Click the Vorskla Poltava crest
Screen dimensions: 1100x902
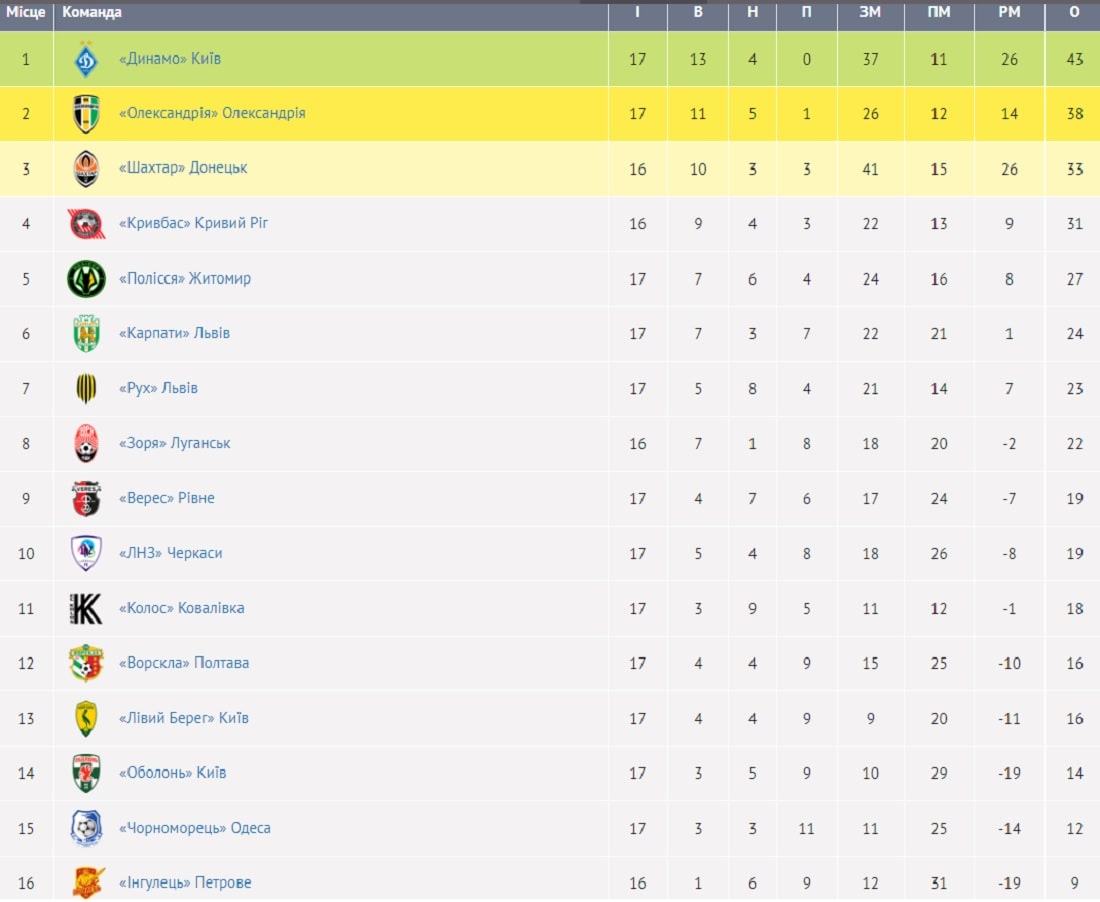tap(86, 664)
